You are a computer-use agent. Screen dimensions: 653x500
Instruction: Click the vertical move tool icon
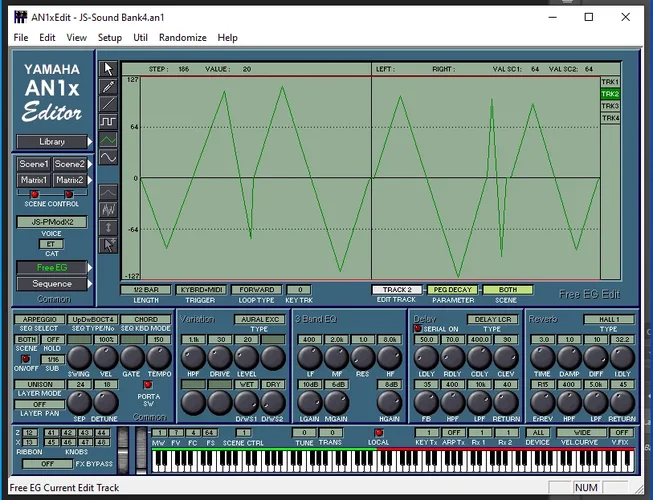108,228
